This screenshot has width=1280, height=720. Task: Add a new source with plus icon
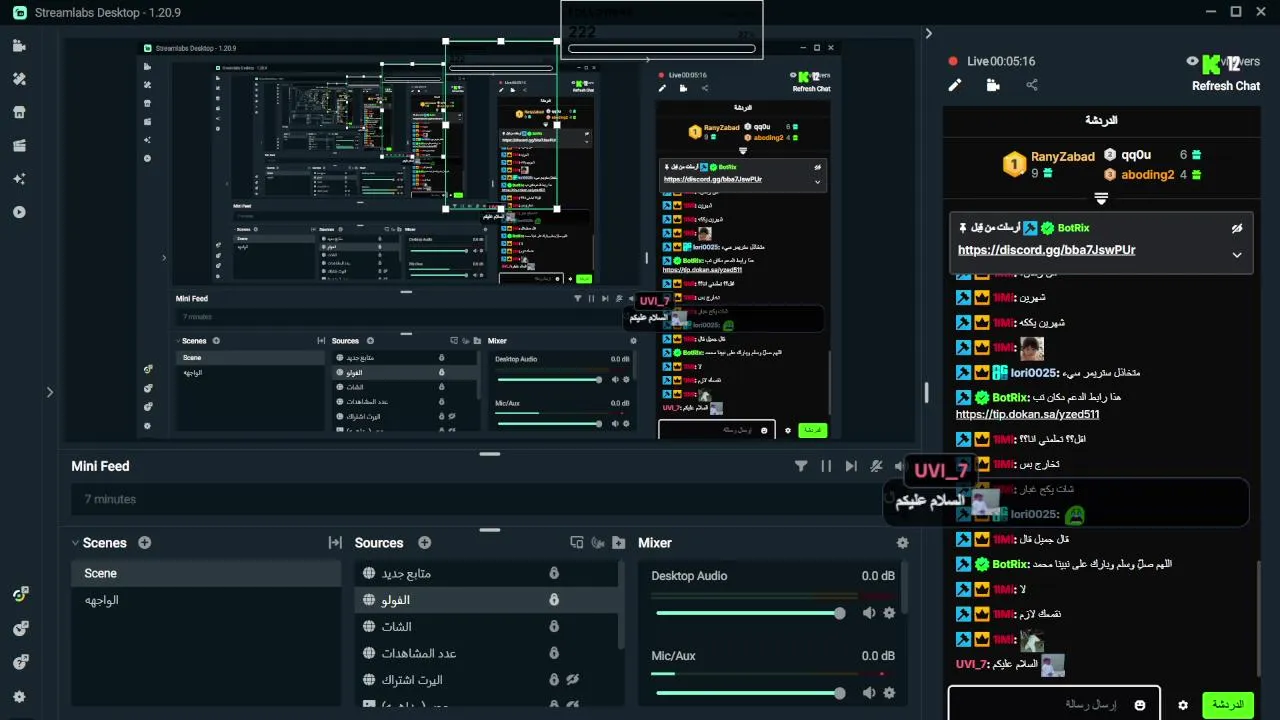coord(425,543)
